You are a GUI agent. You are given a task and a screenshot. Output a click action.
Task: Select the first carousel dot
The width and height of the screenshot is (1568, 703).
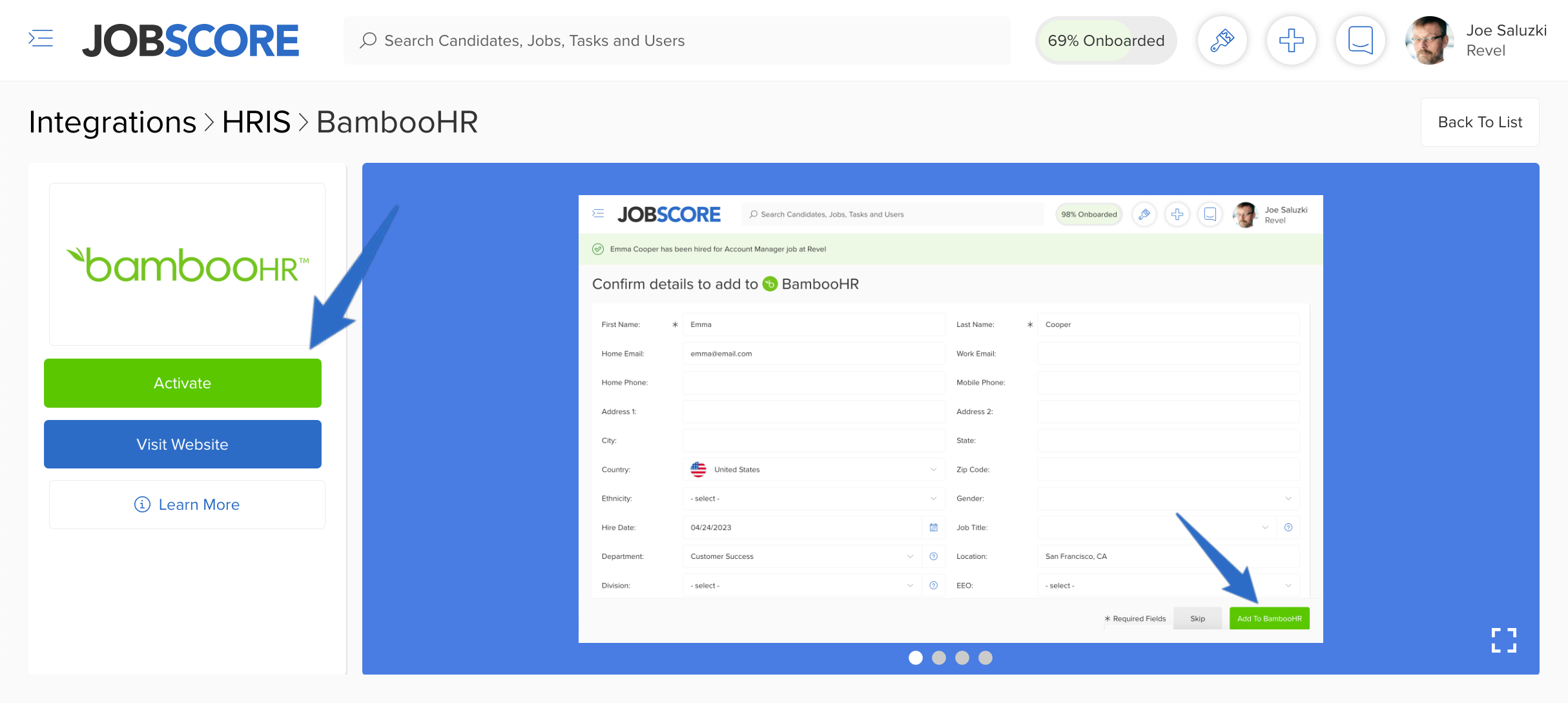916,658
